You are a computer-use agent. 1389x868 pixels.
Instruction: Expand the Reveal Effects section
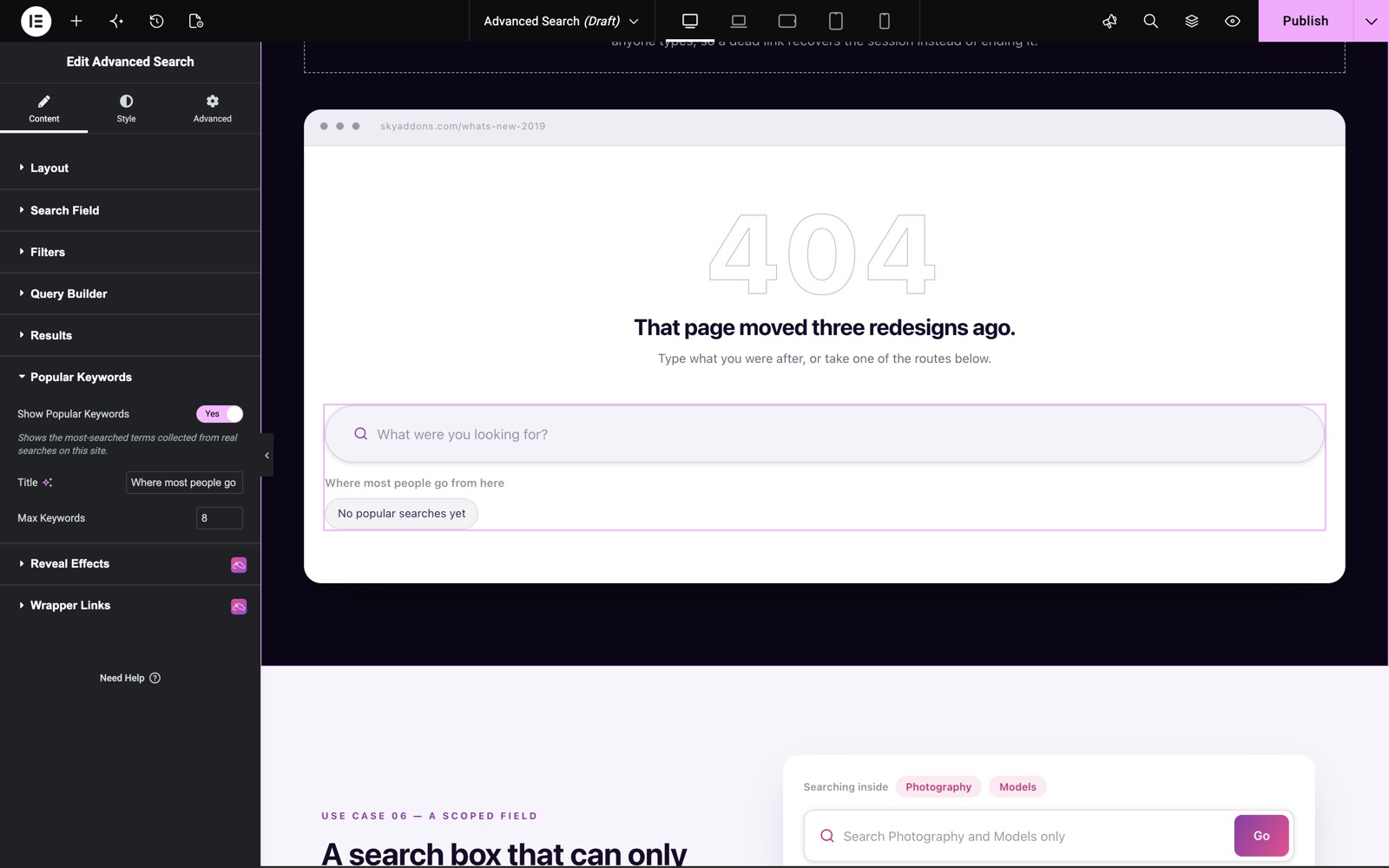tap(130, 563)
